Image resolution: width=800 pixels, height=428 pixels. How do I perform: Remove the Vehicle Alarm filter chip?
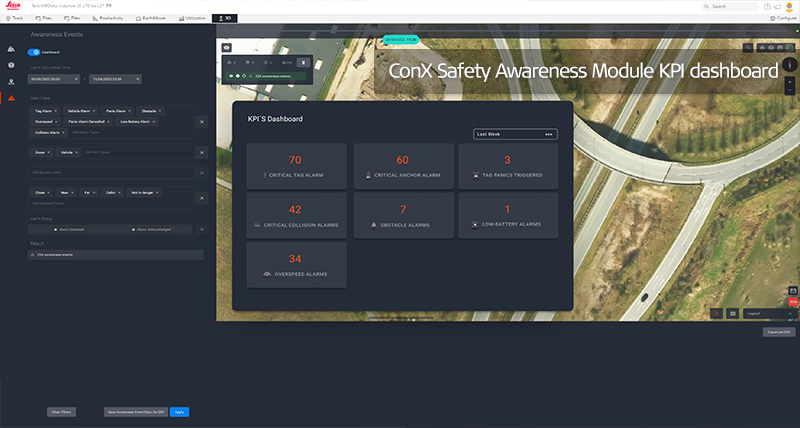94,111
